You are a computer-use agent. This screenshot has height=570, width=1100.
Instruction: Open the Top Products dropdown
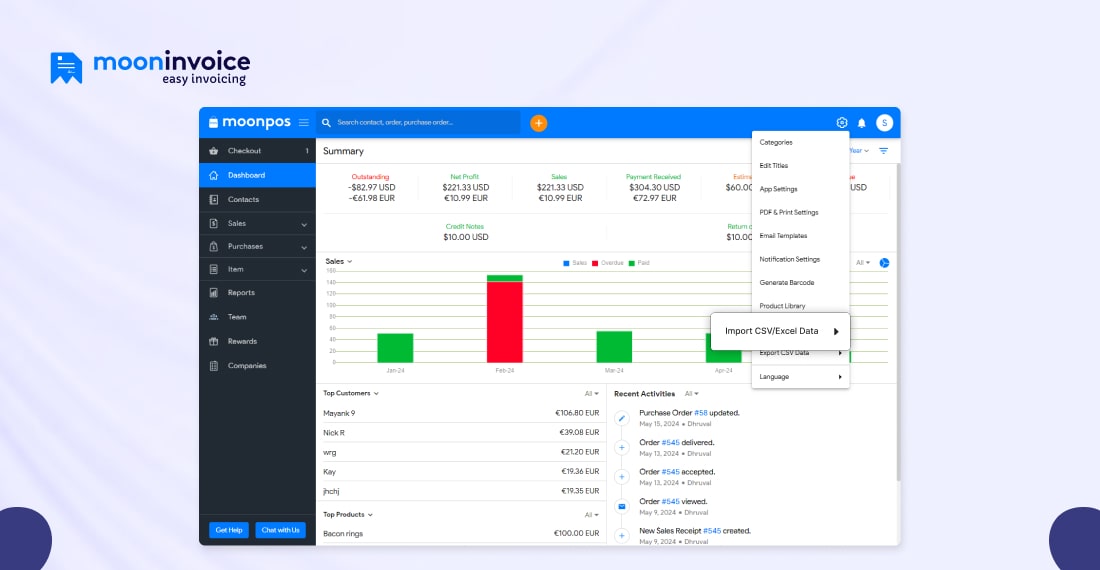[348, 515]
